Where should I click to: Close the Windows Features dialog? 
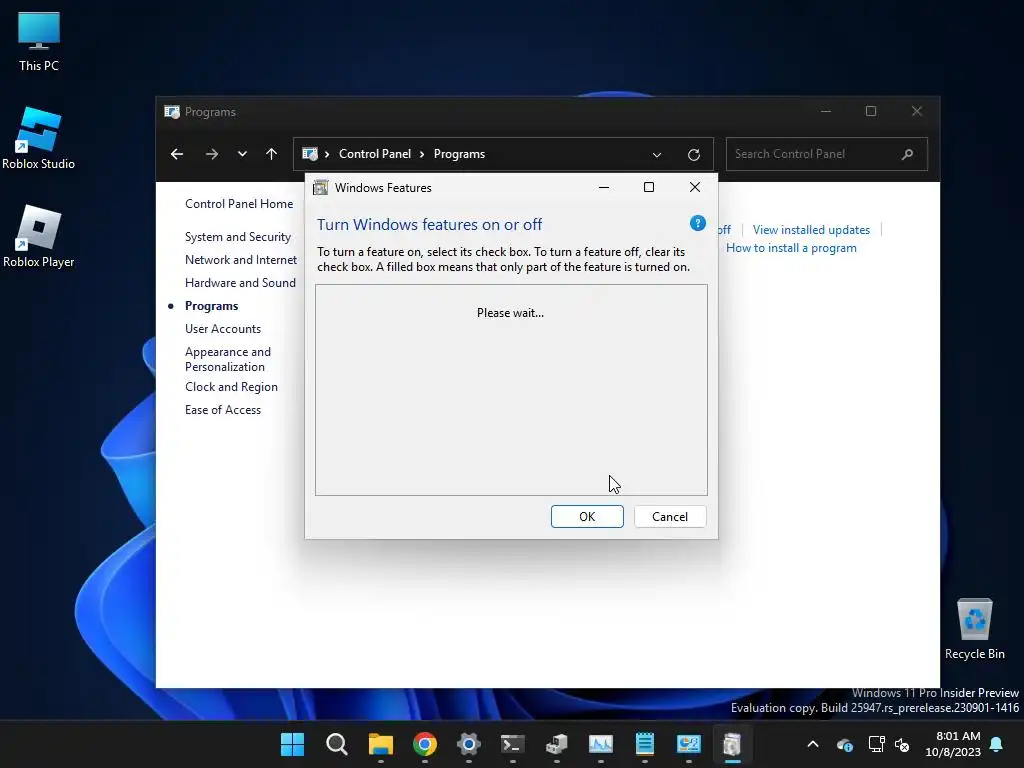click(695, 187)
